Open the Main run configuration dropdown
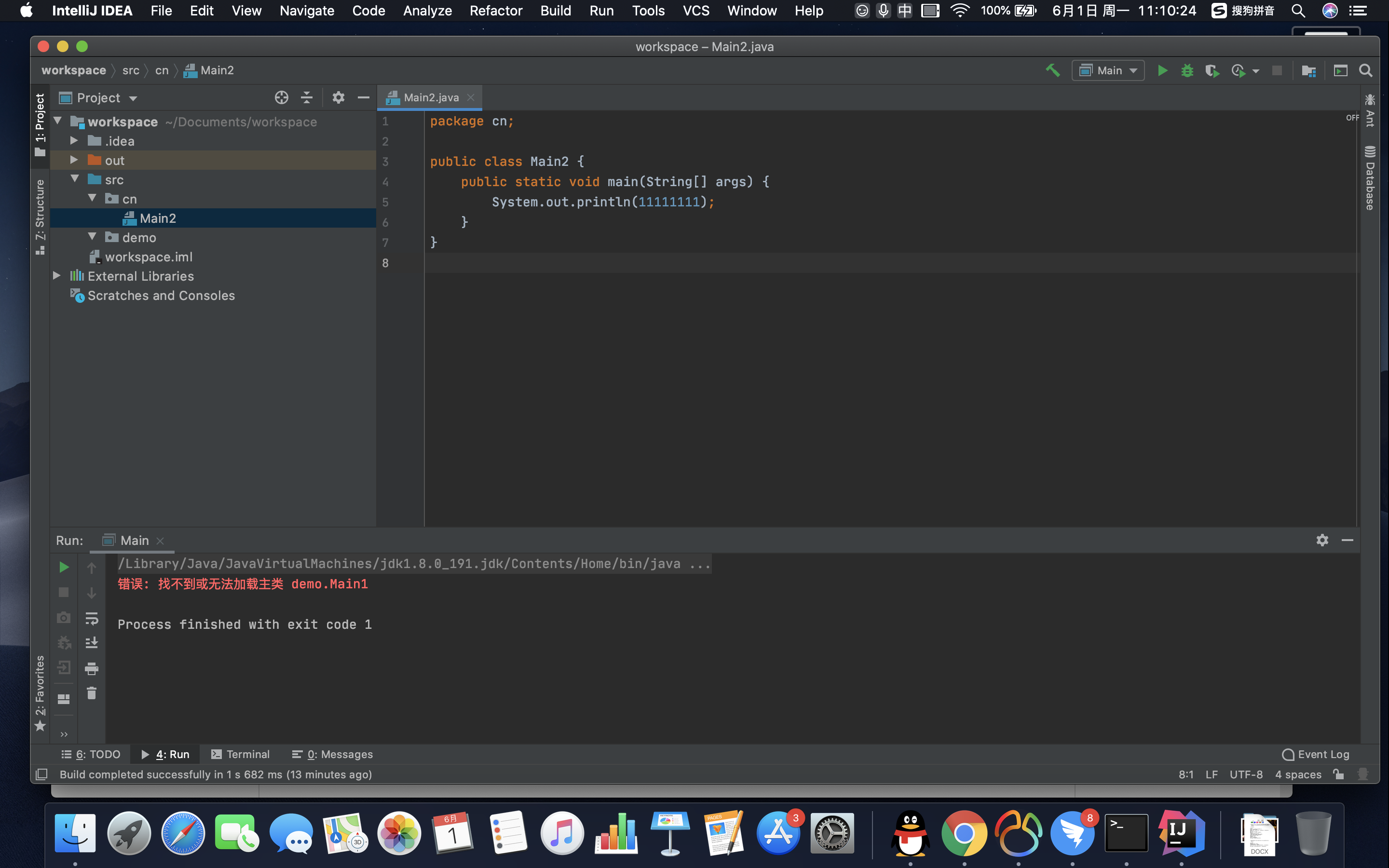Viewport: 1389px width, 868px height. pos(1108,70)
